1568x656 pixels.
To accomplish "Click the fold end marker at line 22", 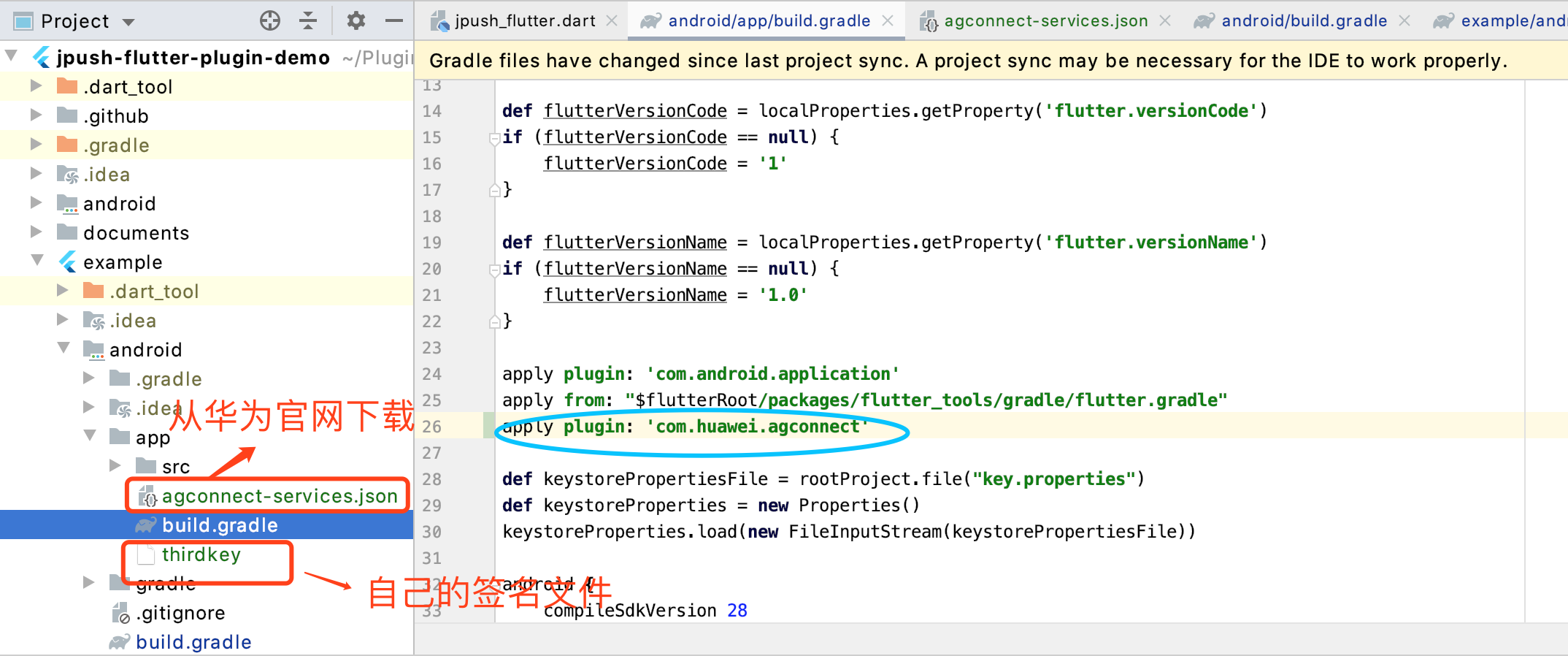I will click(494, 321).
